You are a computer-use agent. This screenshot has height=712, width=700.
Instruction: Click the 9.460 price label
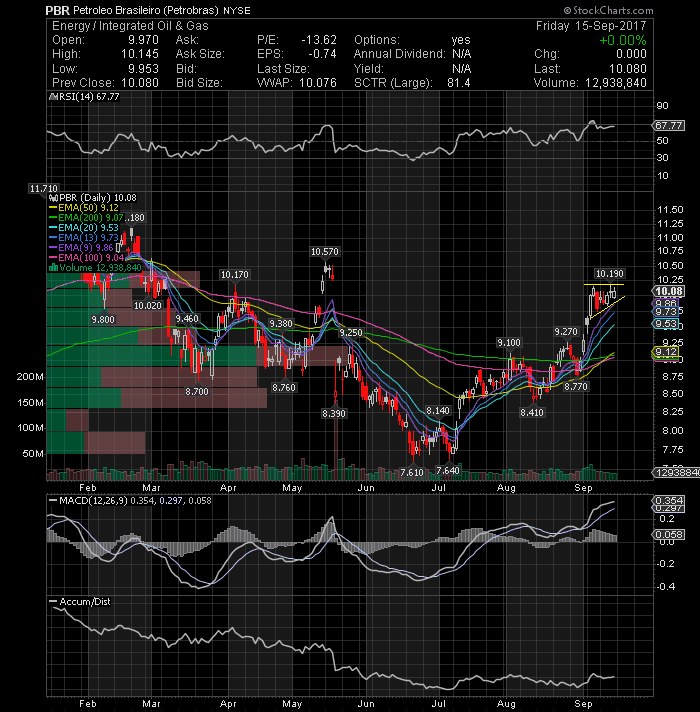click(x=187, y=318)
